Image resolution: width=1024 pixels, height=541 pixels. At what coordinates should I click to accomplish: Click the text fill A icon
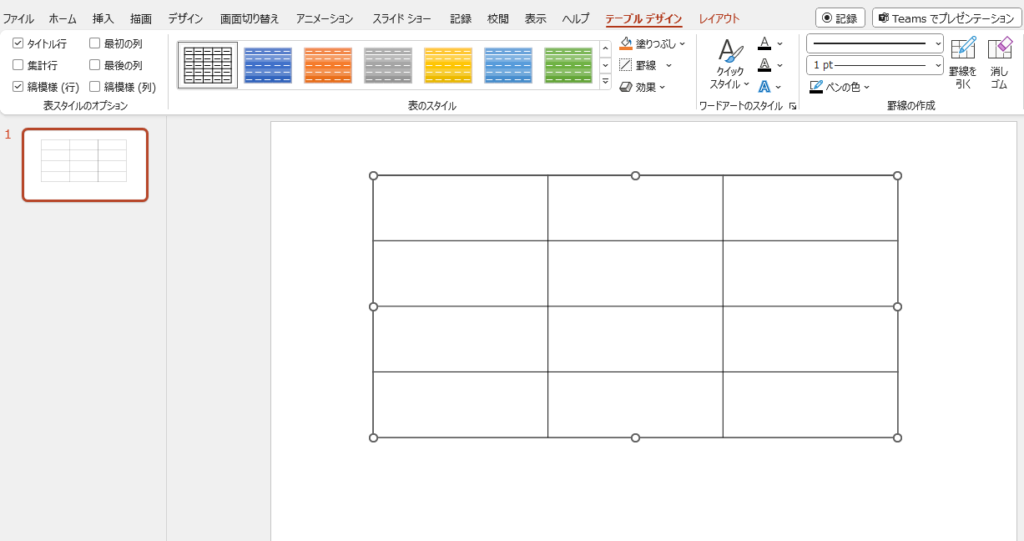coord(764,44)
